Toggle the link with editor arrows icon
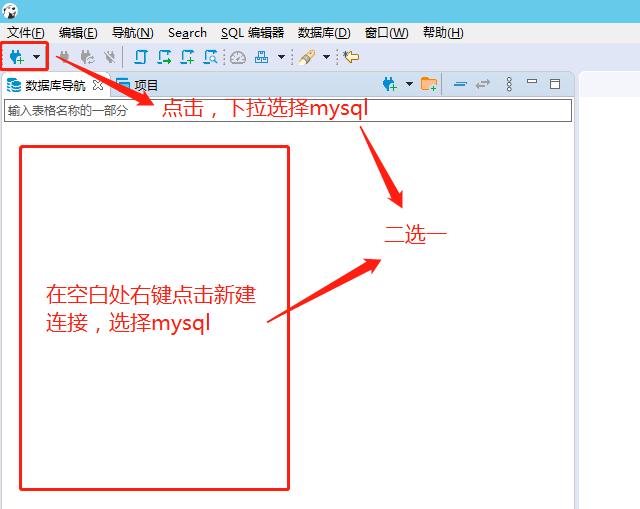Screen dimensions: 640x509 click(483, 84)
